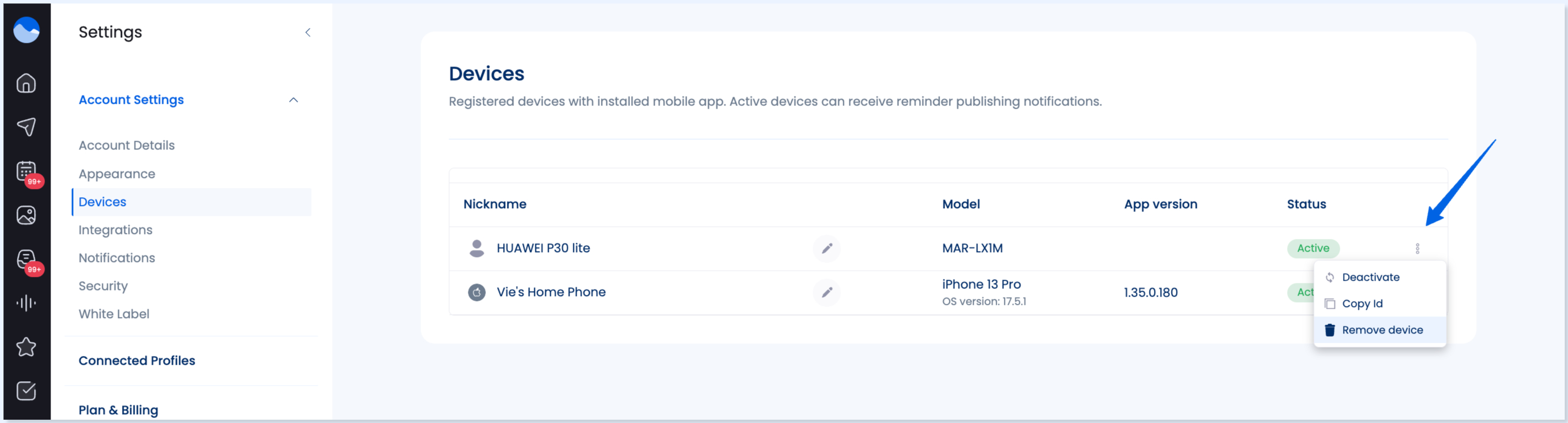Open Notifications settings
This screenshot has height=423, width=1568.
point(117,258)
